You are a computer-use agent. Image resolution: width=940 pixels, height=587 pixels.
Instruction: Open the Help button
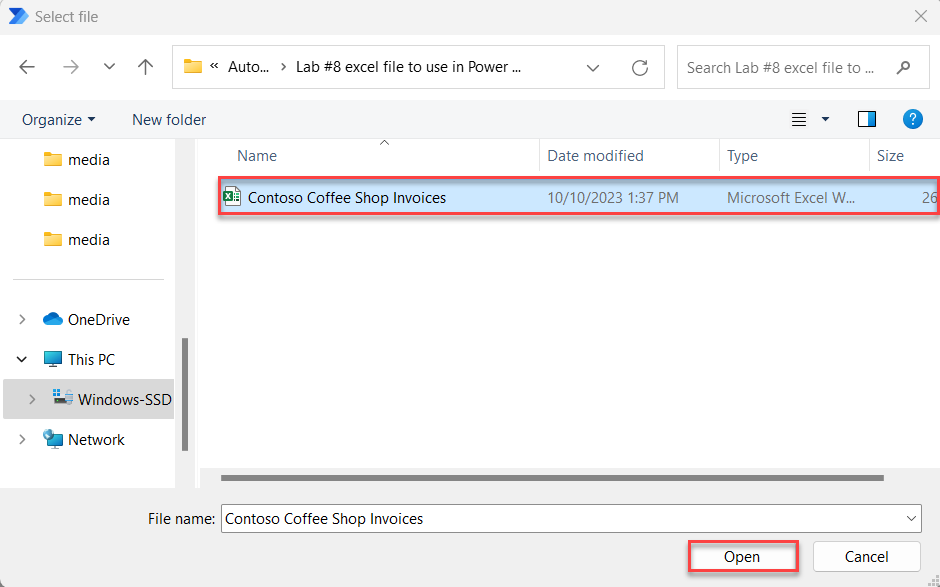tap(912, 119)
